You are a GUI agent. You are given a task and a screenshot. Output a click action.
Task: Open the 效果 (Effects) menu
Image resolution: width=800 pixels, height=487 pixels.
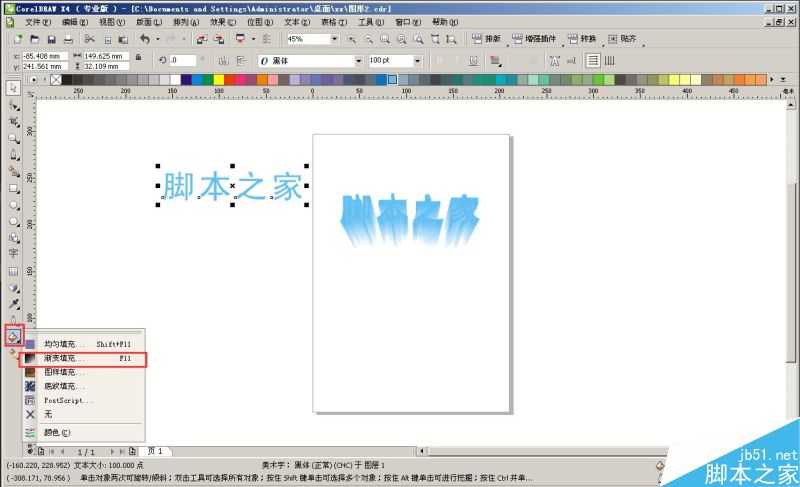tap(219, 21)
